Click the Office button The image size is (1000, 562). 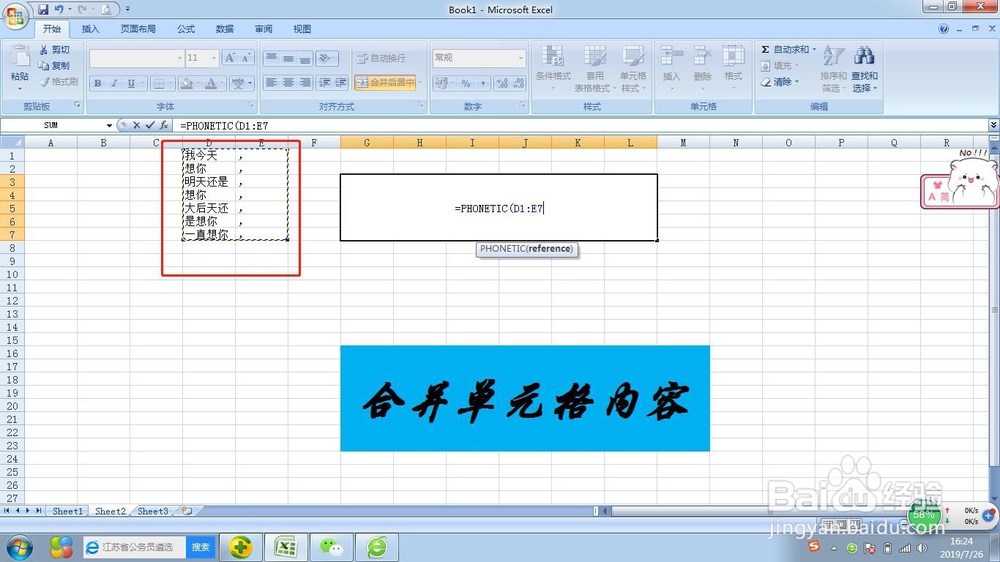tap(16, 16)
